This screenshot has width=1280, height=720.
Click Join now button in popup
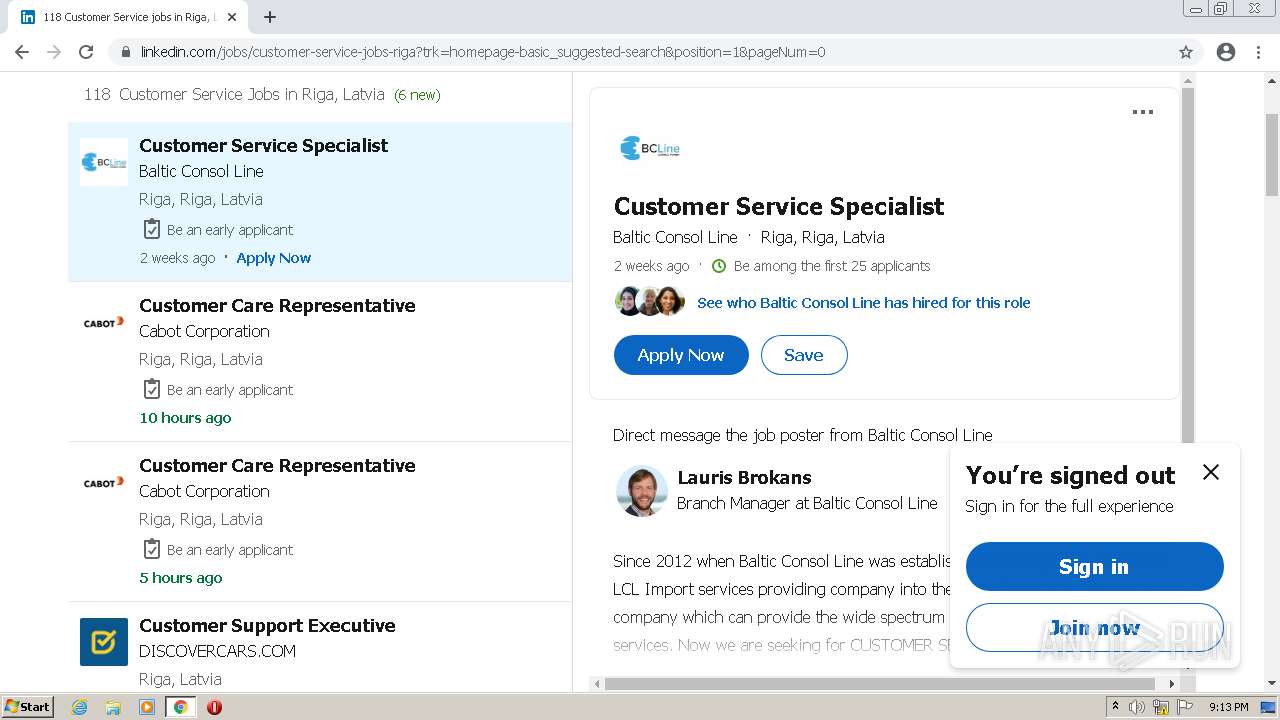(x=1094, y=628)
